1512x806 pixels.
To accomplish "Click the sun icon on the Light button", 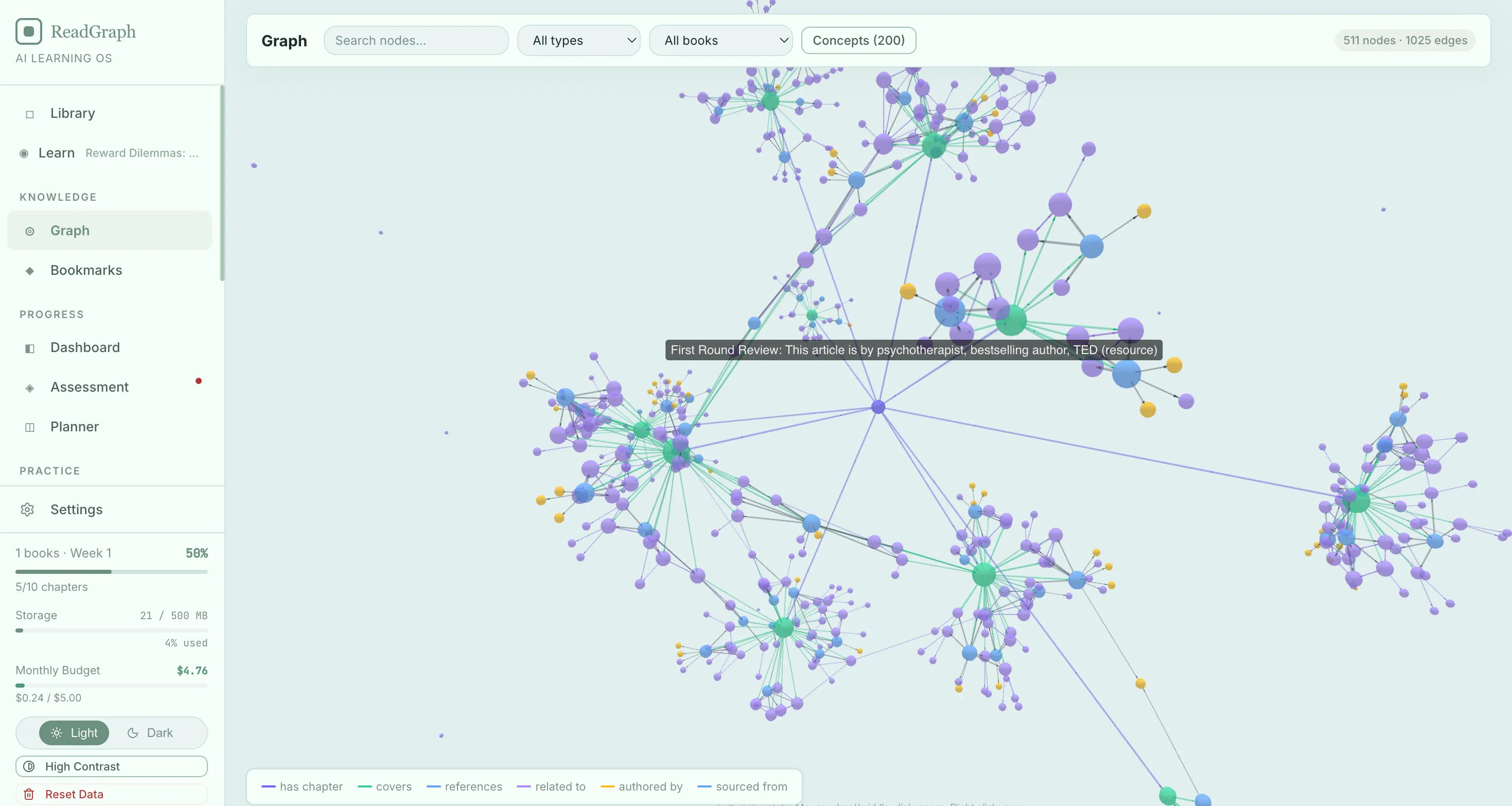I will click(x=56, y=732).
